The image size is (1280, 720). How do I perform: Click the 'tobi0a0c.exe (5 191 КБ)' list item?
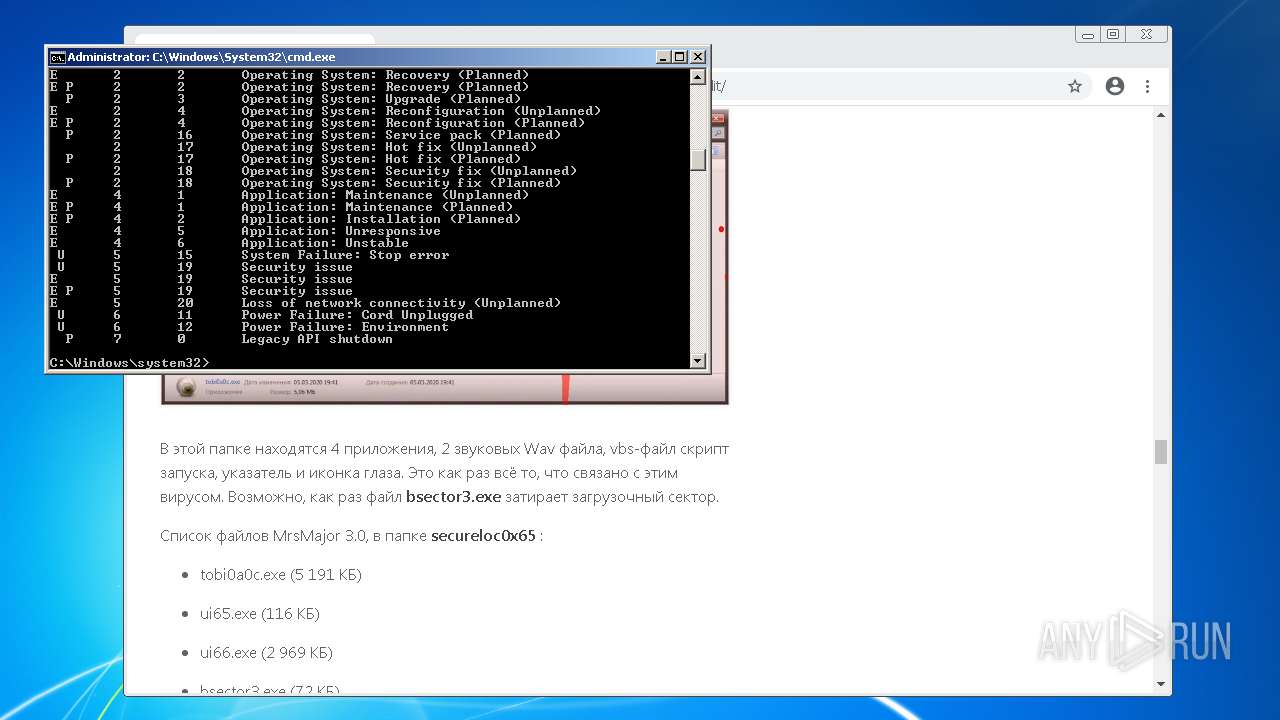pos(281,575)
